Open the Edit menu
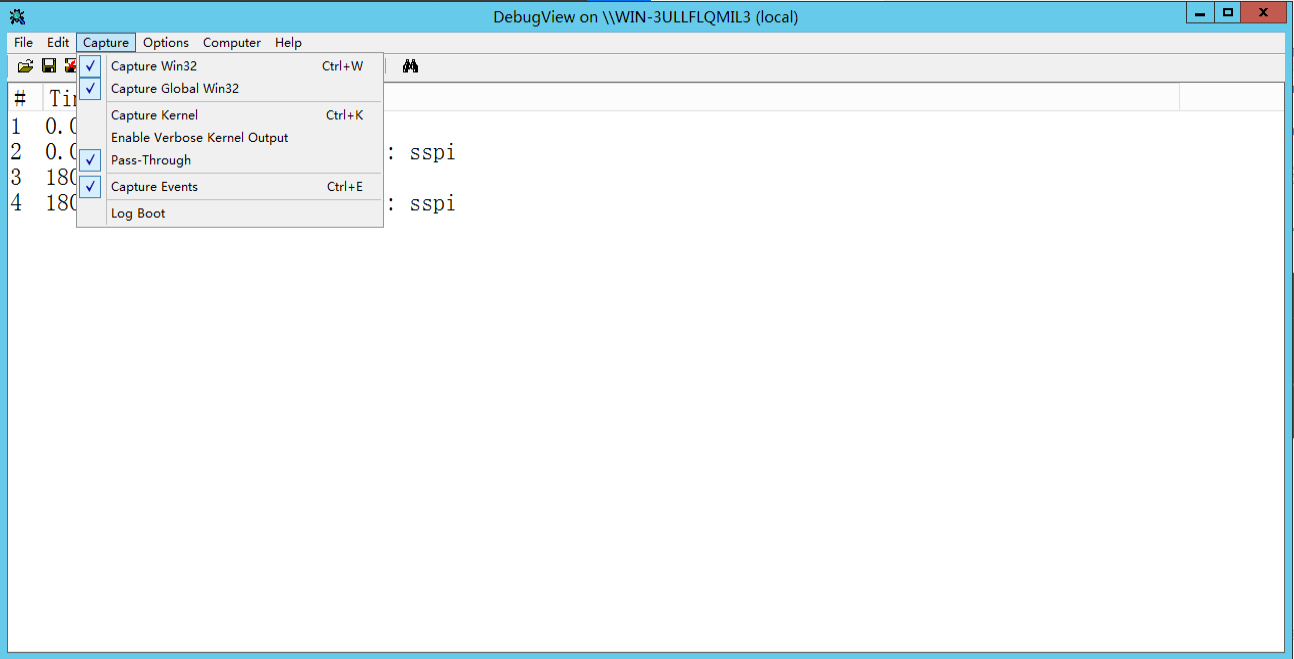 [x=58, y=42]
